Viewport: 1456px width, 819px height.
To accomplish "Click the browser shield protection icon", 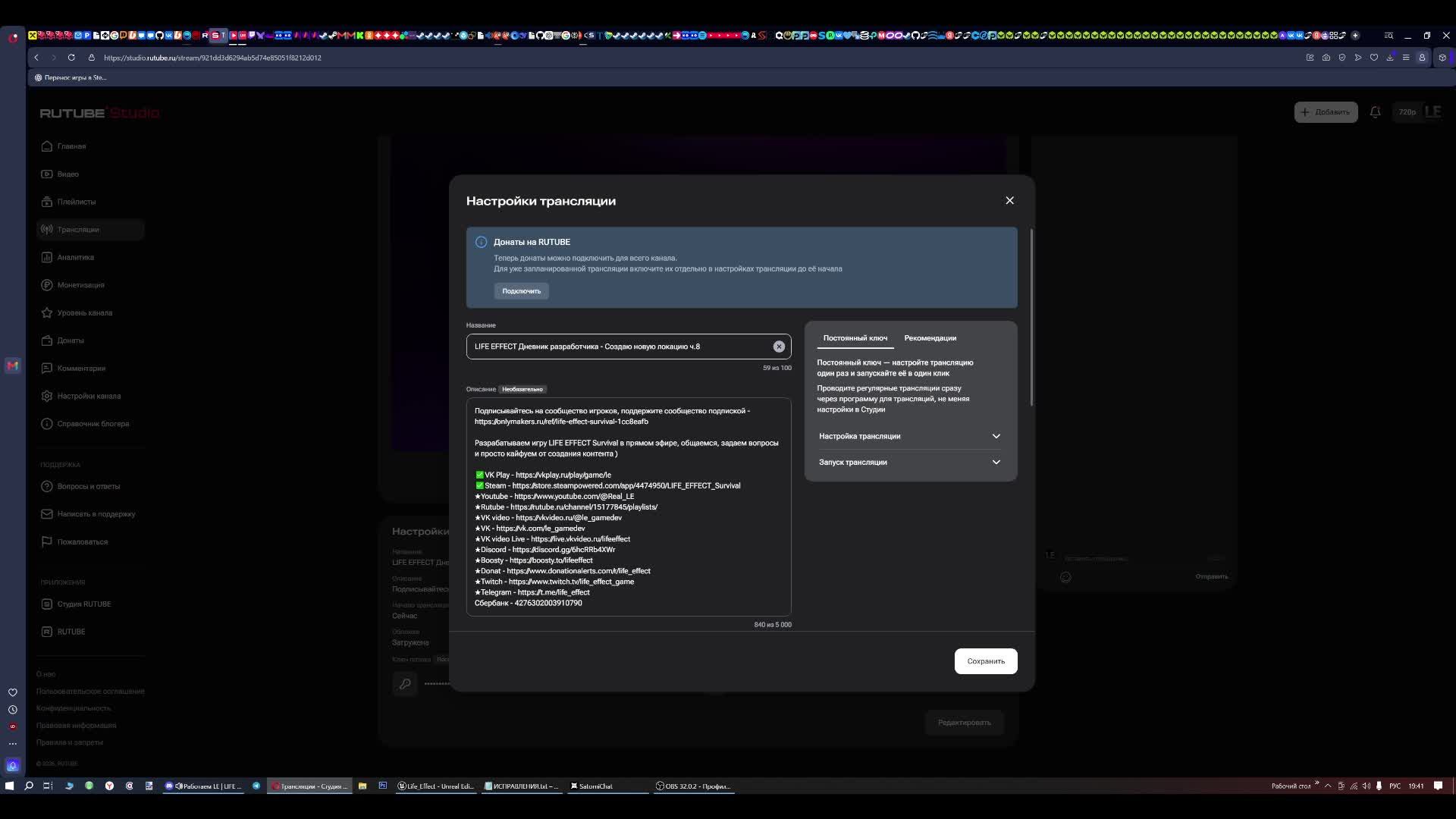I will pyautogui.click(x=1342, y=58).
